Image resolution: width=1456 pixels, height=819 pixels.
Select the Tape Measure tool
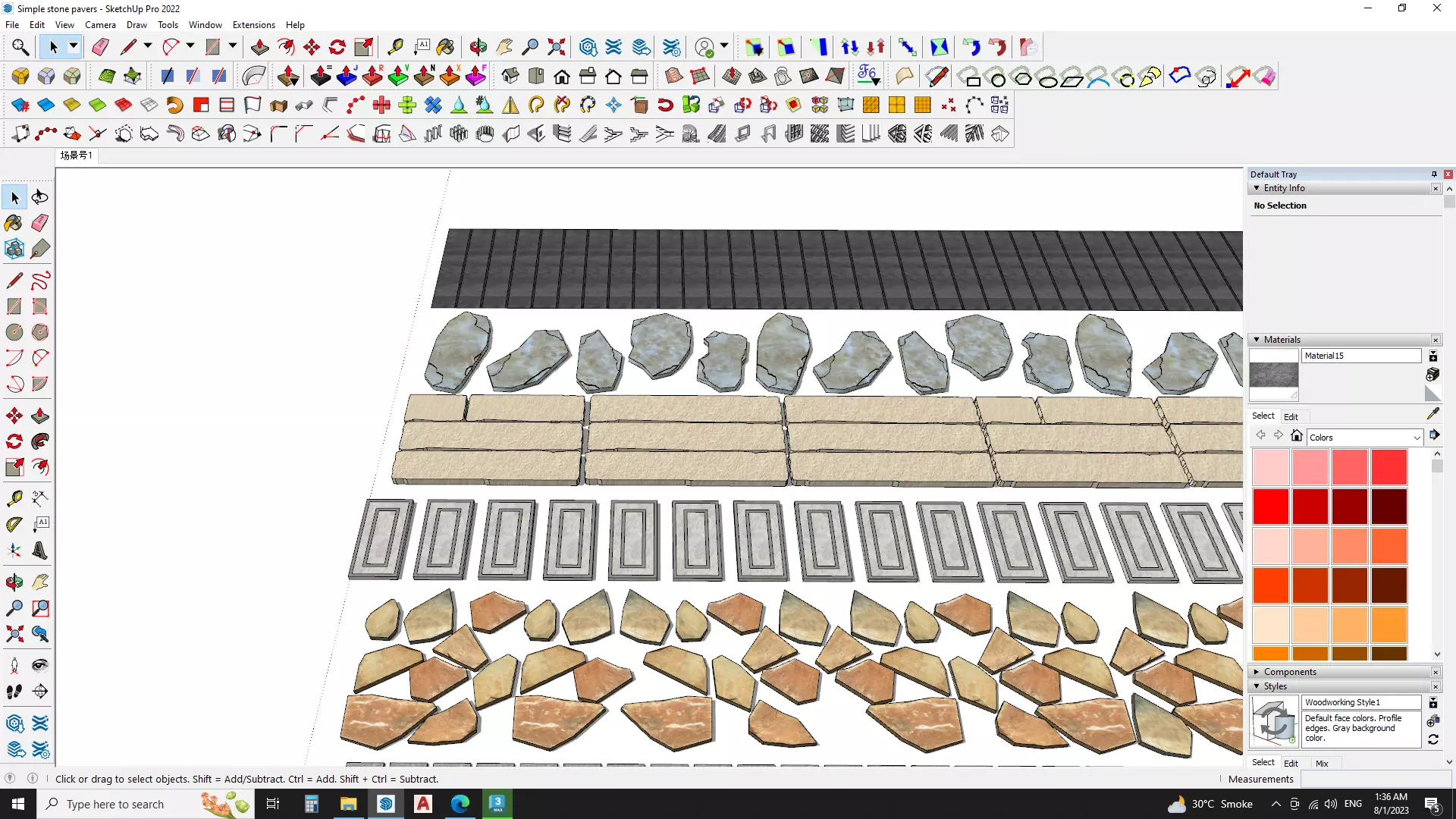click(x=14, y=498)
